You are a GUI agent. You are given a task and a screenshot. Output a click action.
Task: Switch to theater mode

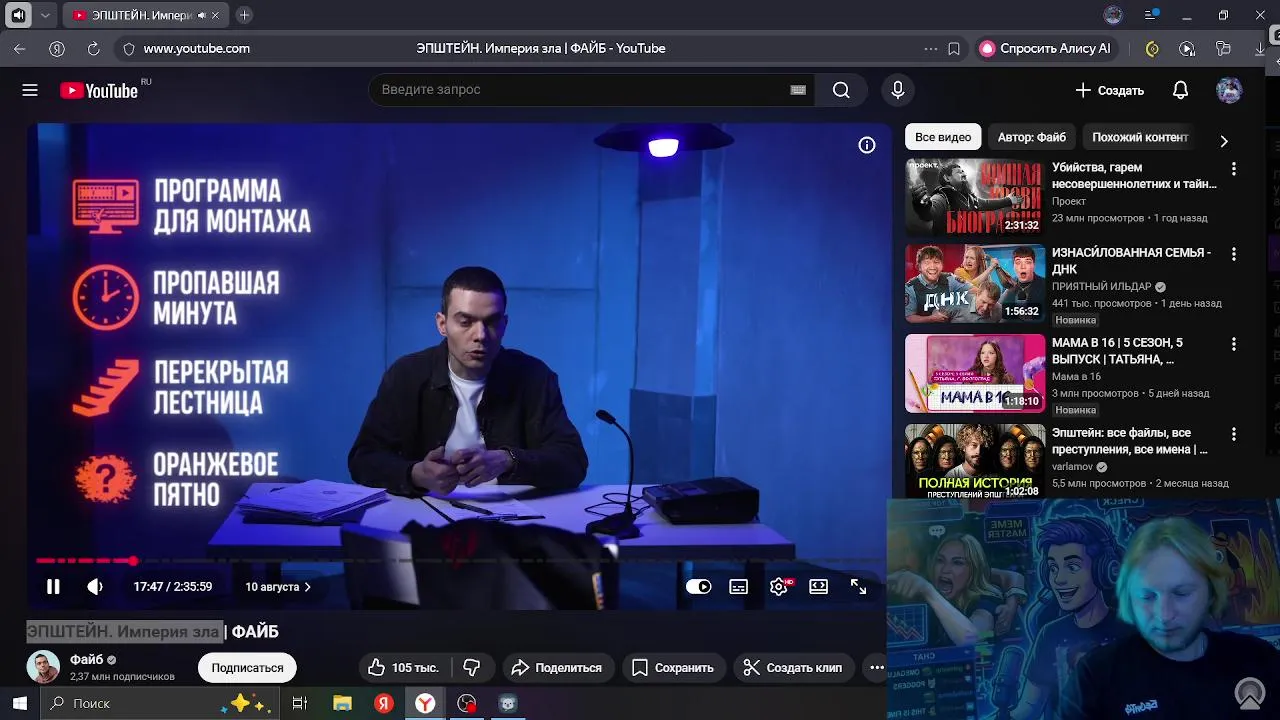point(818,587)
